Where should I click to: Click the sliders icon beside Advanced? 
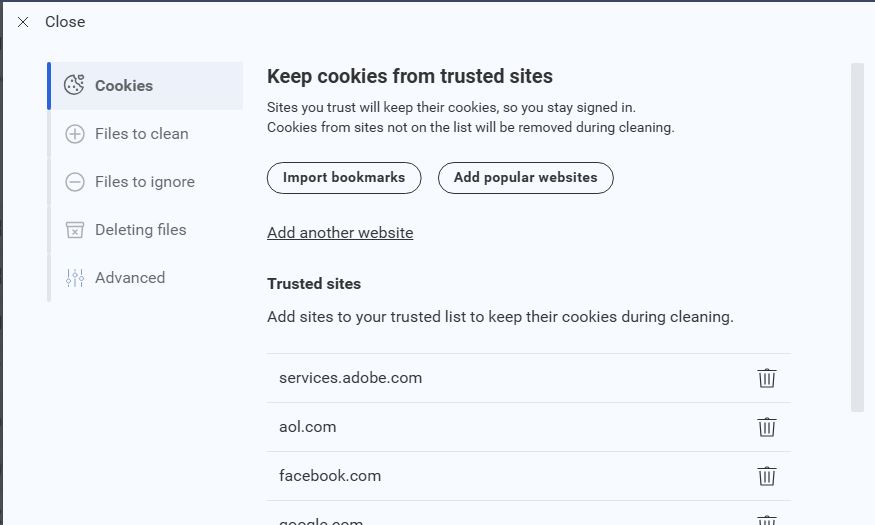[x=75, y=278]
